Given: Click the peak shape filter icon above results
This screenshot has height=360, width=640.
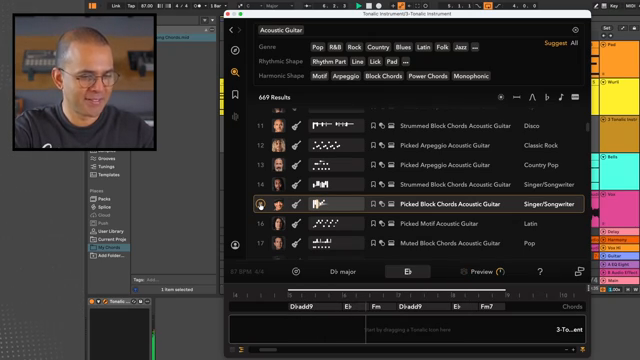Looking at the screenshot, I should [x=532, y=97].
